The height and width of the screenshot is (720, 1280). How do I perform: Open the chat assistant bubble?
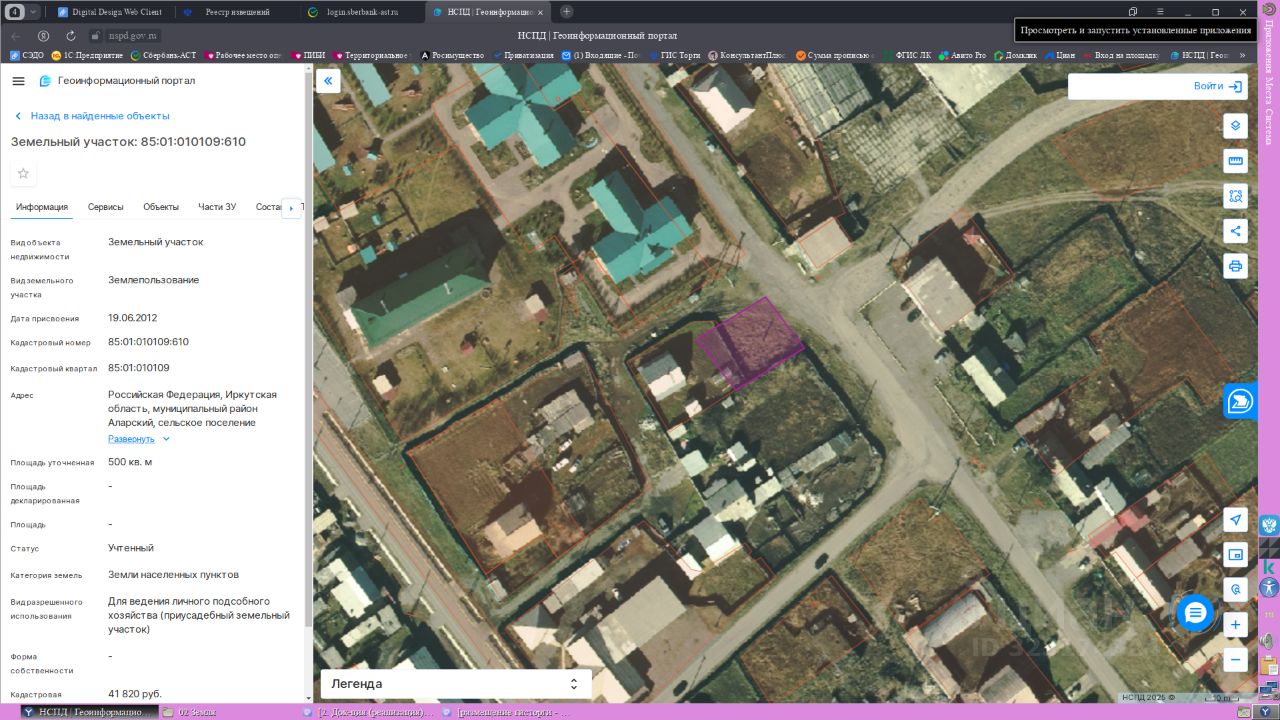[x=1195, y=613]
